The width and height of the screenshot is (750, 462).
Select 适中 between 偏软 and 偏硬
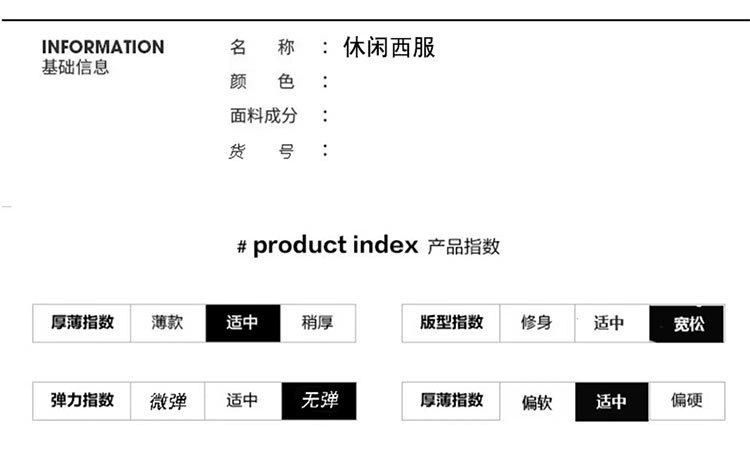tap(611, 402)
